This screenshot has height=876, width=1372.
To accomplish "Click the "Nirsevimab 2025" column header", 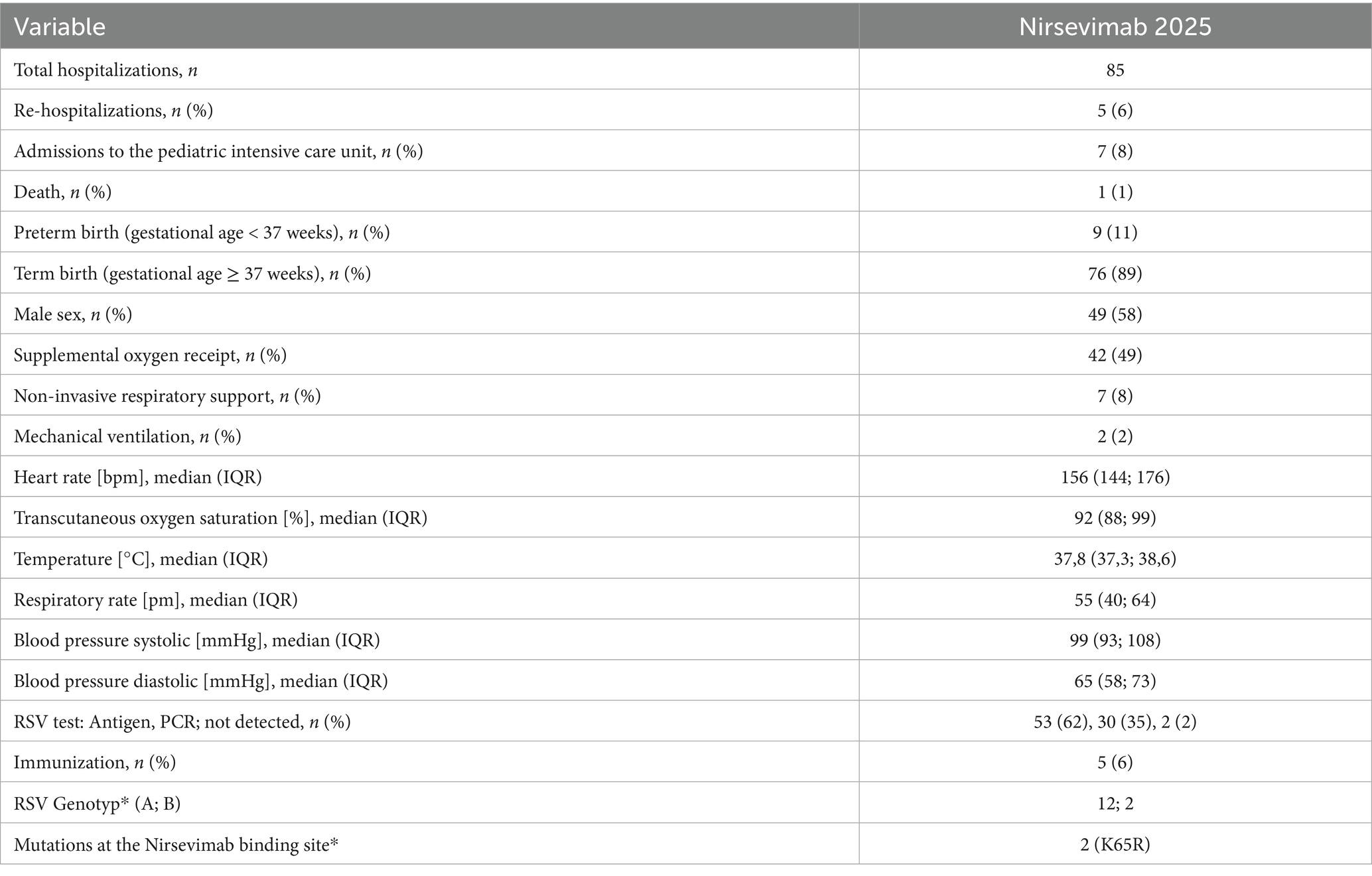I will point(1115,27).
